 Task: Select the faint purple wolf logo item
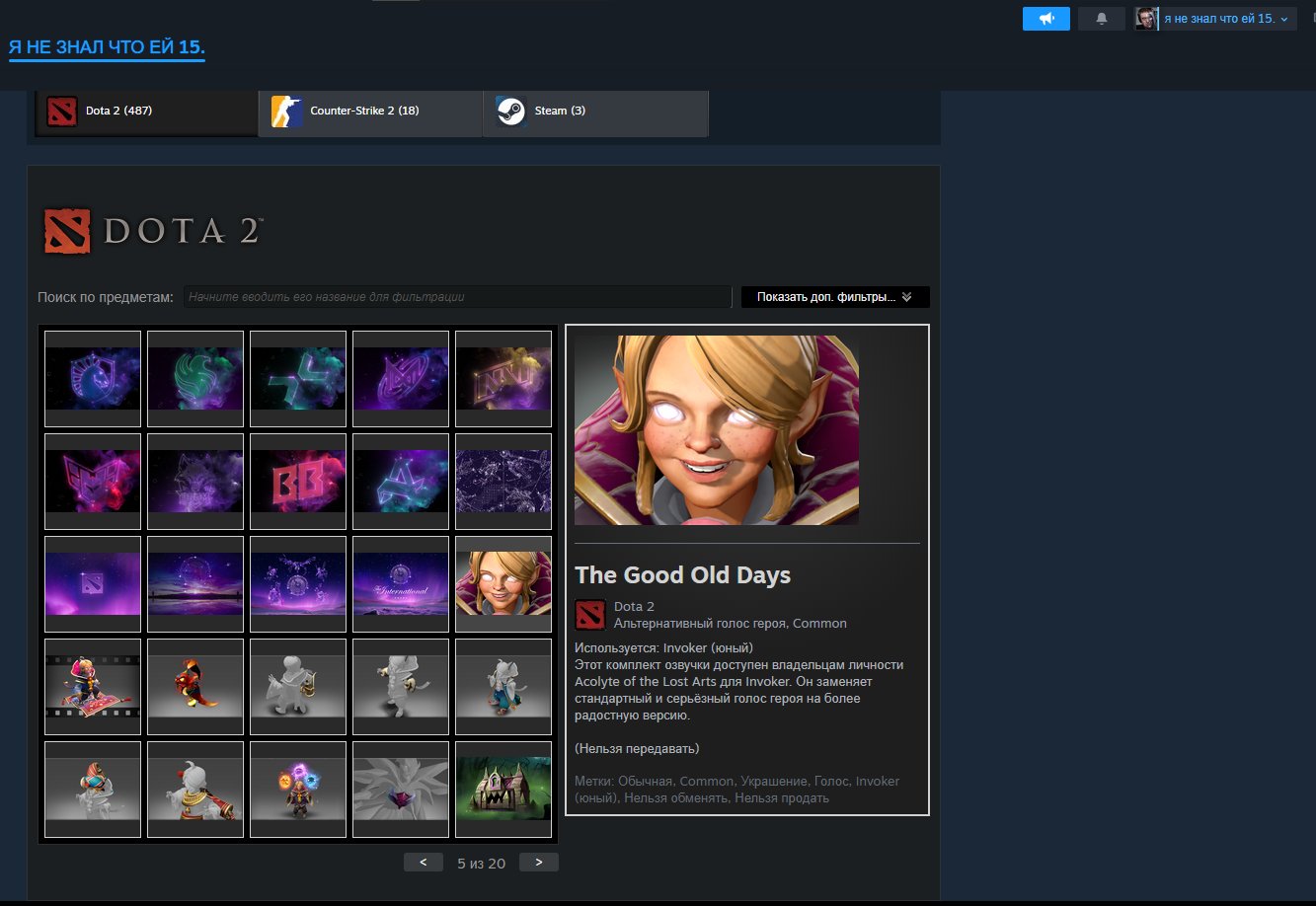(x=195, y=482)
